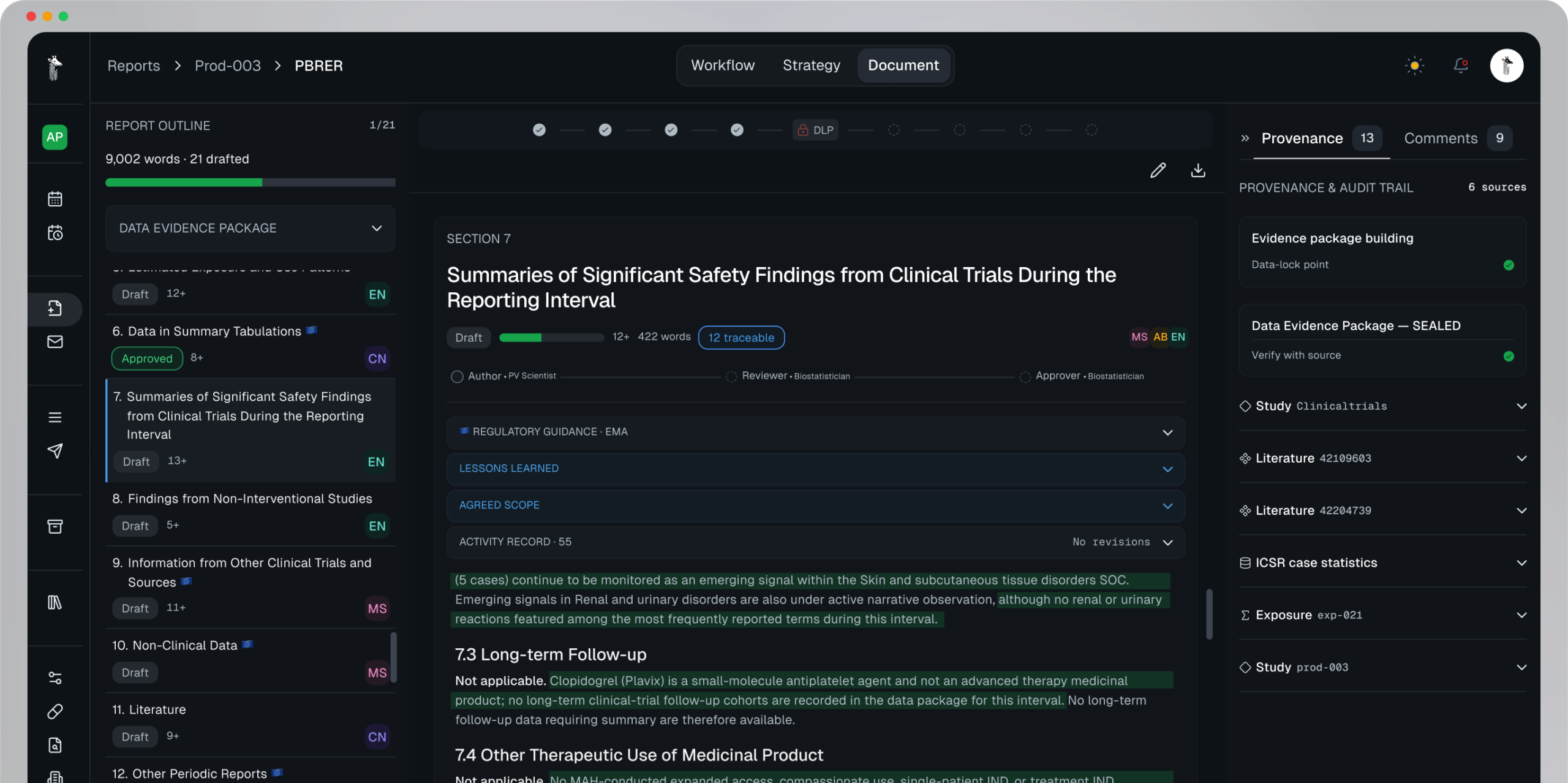Image resolution: width=1568 pixels, height=783 pixels.
Task: Go to Reports breadcrumb link
Action: [134, 66]
